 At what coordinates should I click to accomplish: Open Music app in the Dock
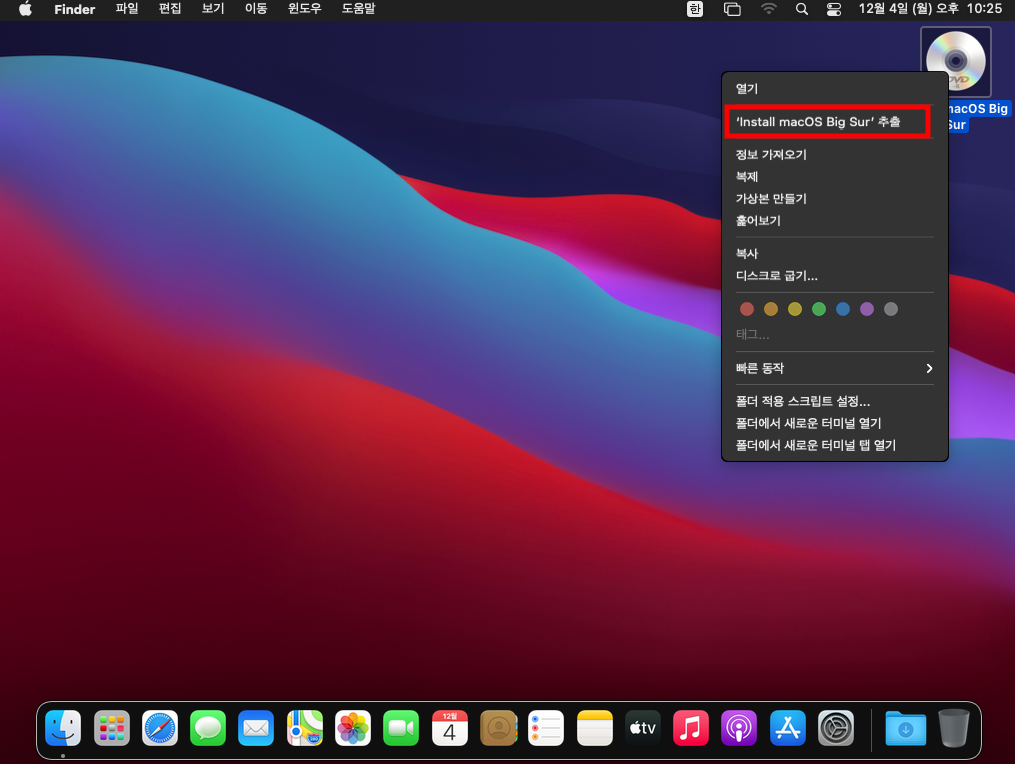[x=691, y=728]
